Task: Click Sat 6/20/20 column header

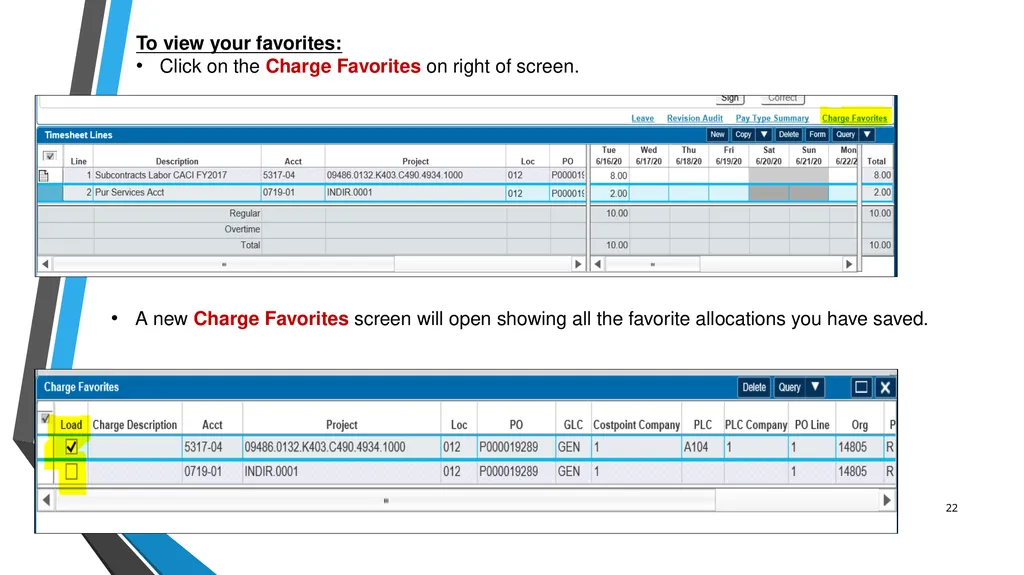Action: (x=769, y=156)
